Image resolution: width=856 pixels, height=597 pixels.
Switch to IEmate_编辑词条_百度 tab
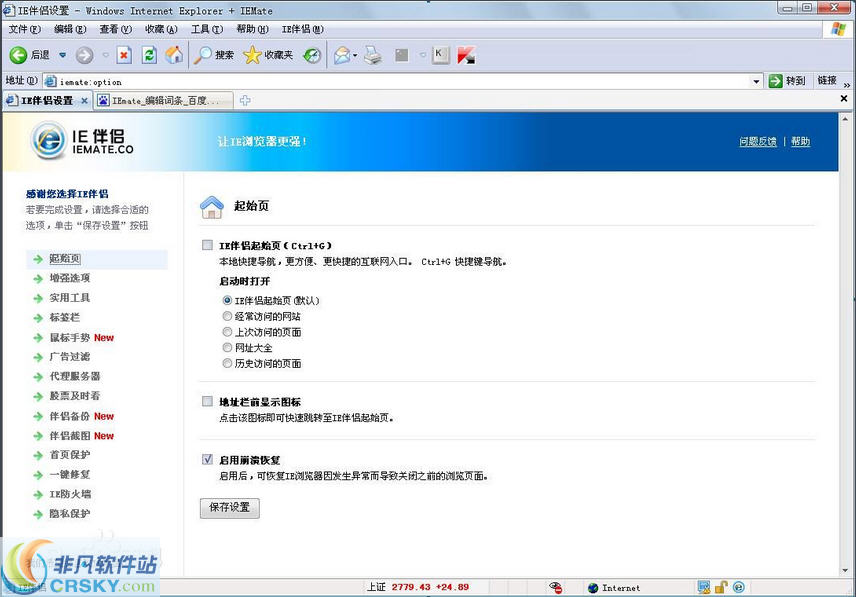click(x=164, y=100)
